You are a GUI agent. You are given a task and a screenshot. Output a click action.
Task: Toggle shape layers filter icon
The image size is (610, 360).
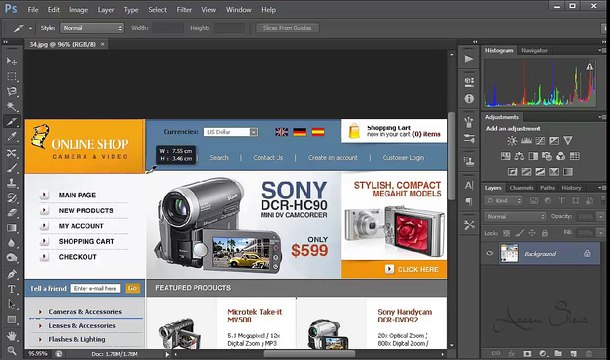point(575,200)
